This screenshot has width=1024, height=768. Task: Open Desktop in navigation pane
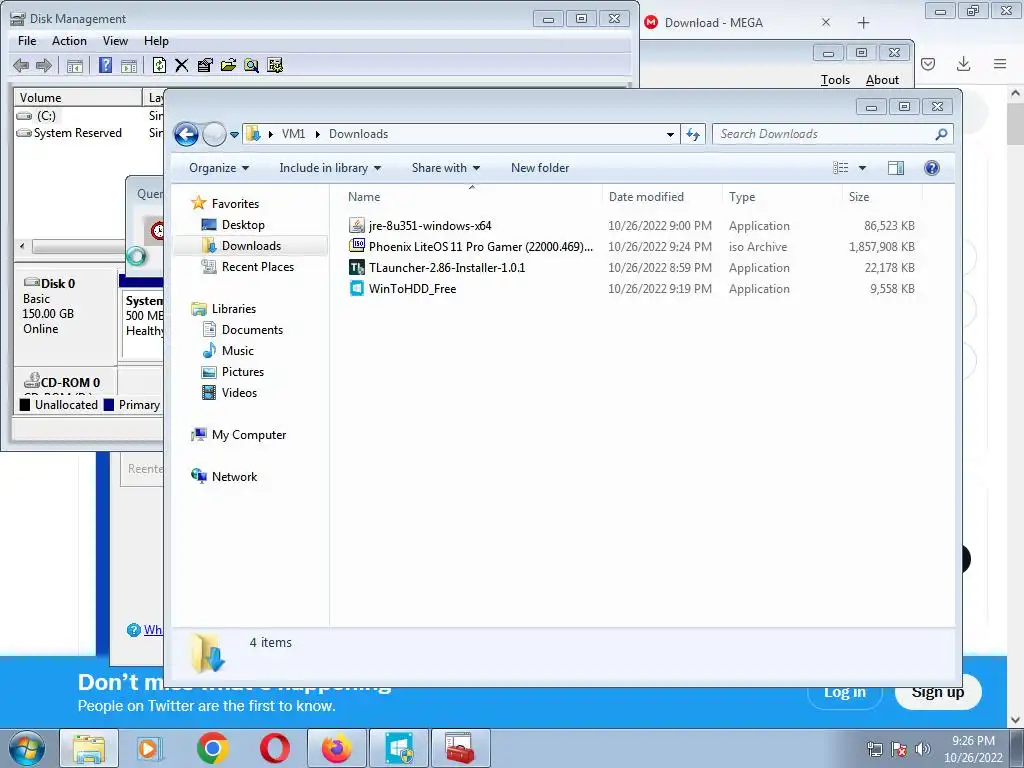point(243,225)
